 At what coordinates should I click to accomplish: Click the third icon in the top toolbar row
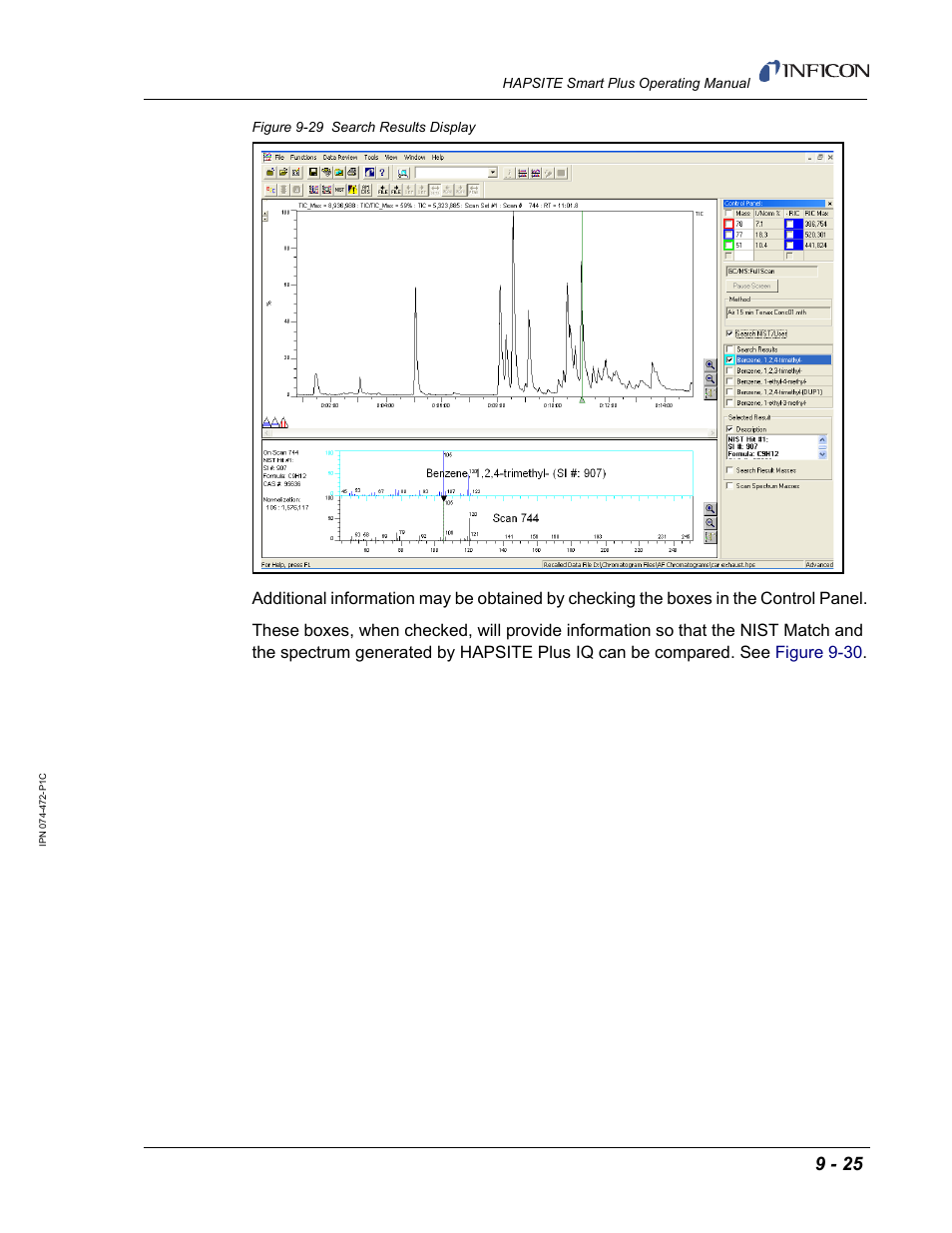click(x=296, y=172)
